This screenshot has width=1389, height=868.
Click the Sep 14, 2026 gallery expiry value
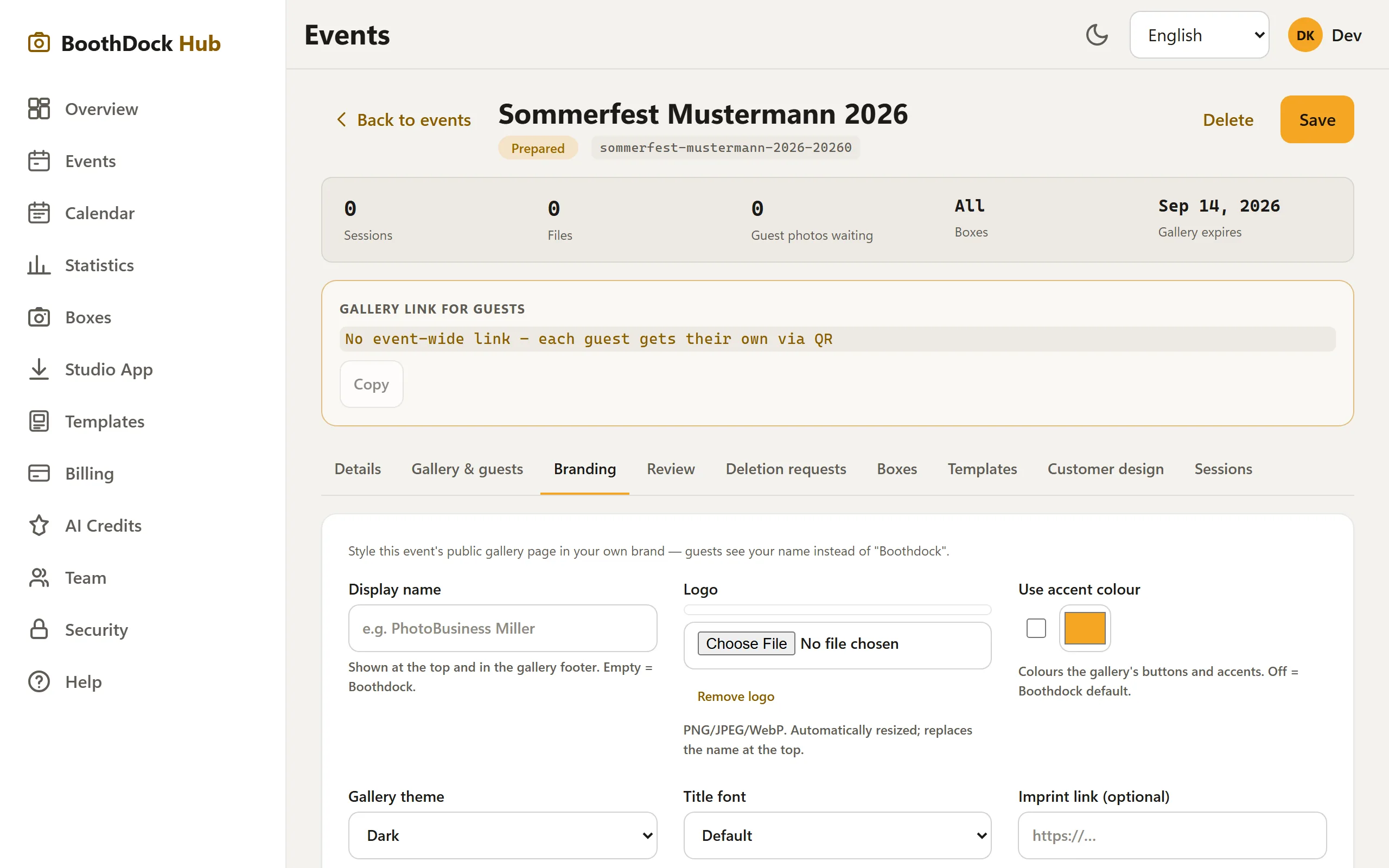1219,206
